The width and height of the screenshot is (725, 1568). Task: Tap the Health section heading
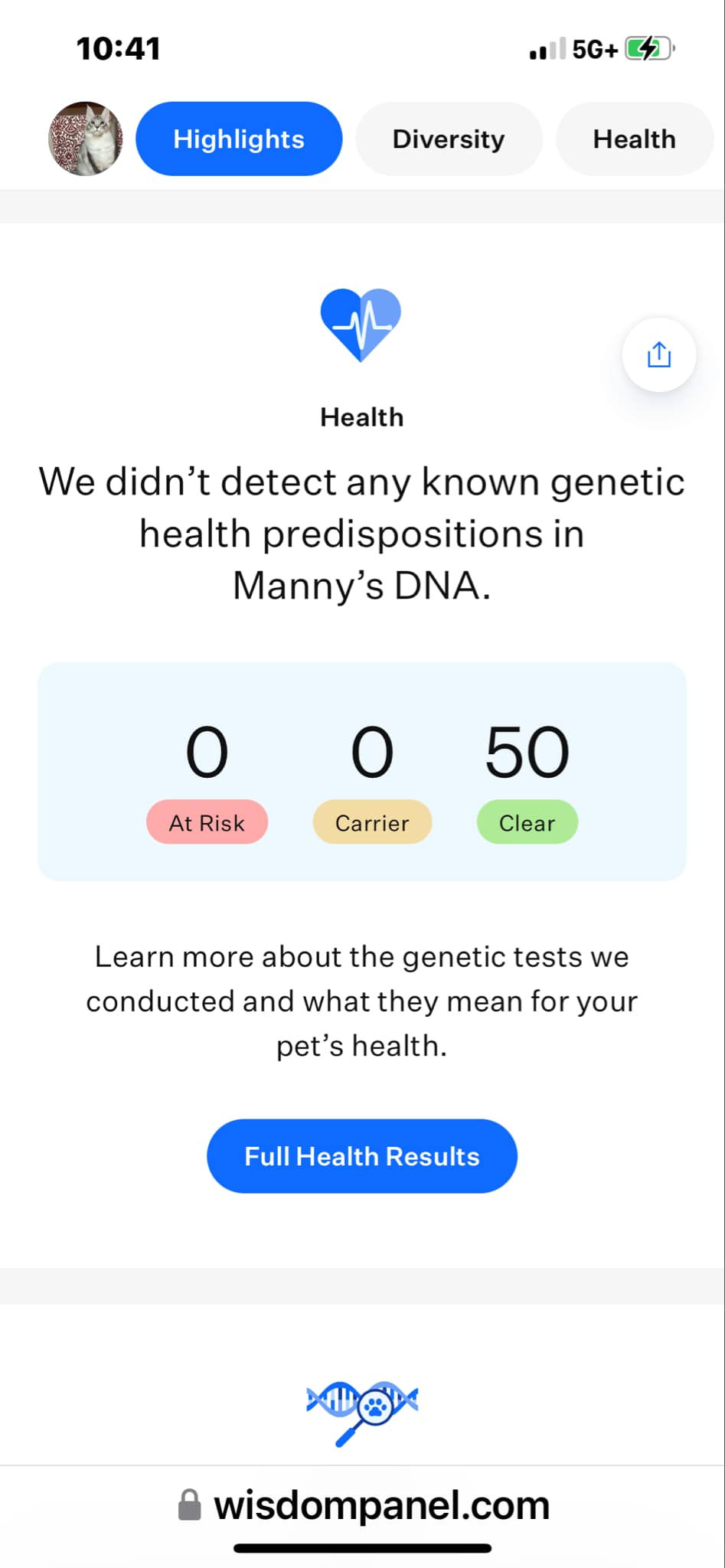pyautogui.click(x=362, y=417)
